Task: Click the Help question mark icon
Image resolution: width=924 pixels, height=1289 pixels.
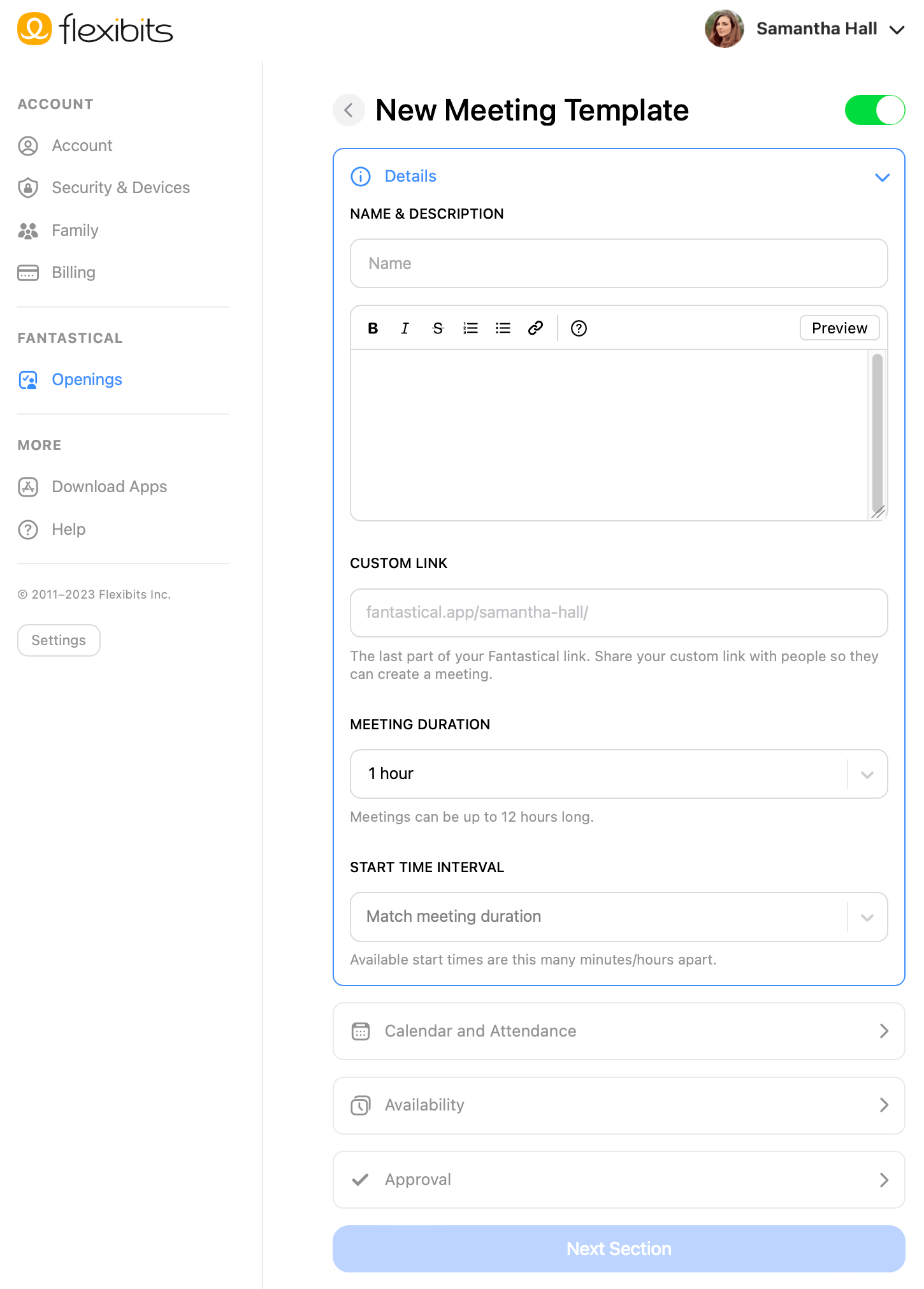Action: coord(28,530)
